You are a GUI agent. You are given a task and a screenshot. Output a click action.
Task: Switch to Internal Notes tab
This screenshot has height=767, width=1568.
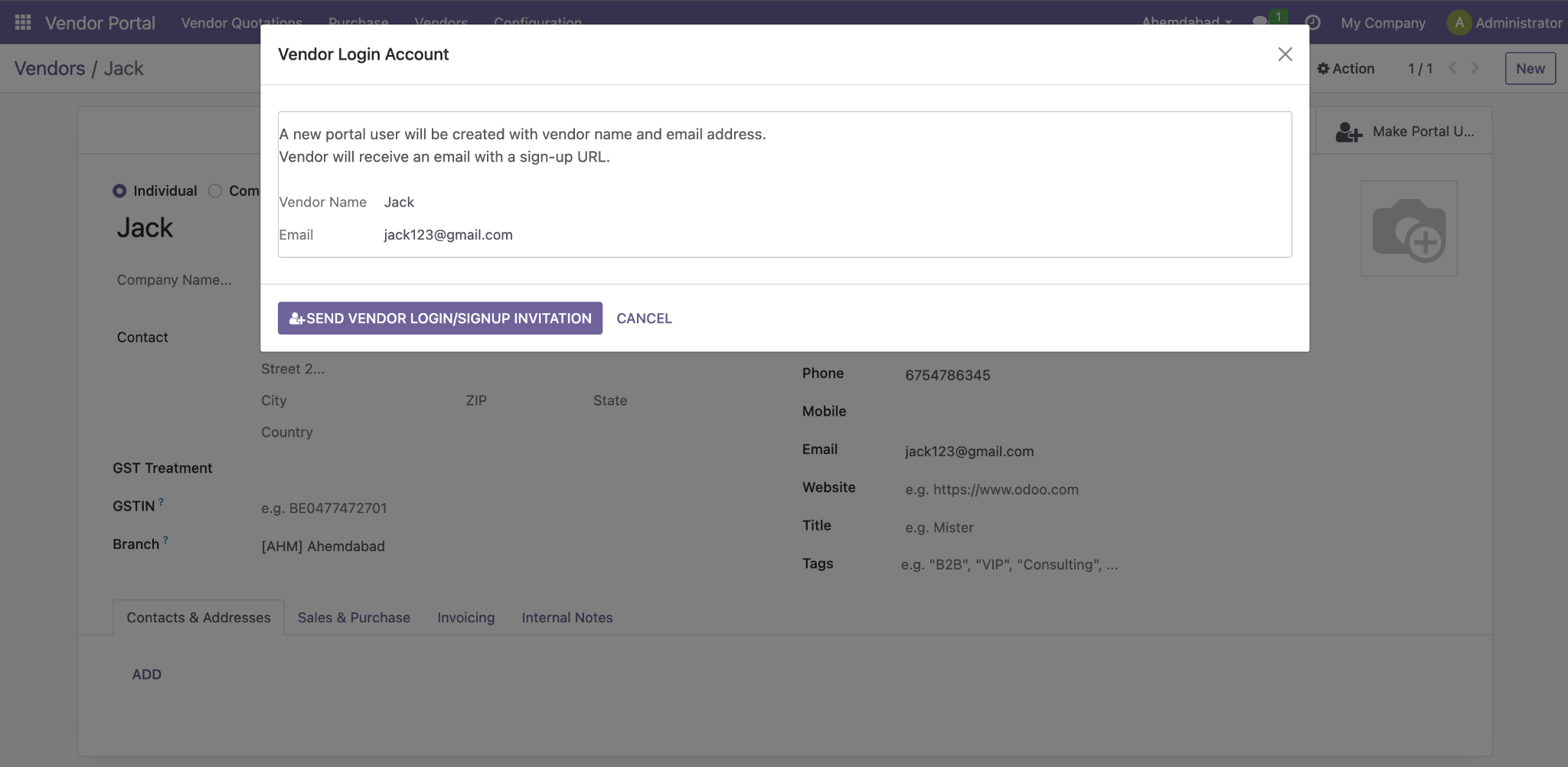click(x=567, y=618)
